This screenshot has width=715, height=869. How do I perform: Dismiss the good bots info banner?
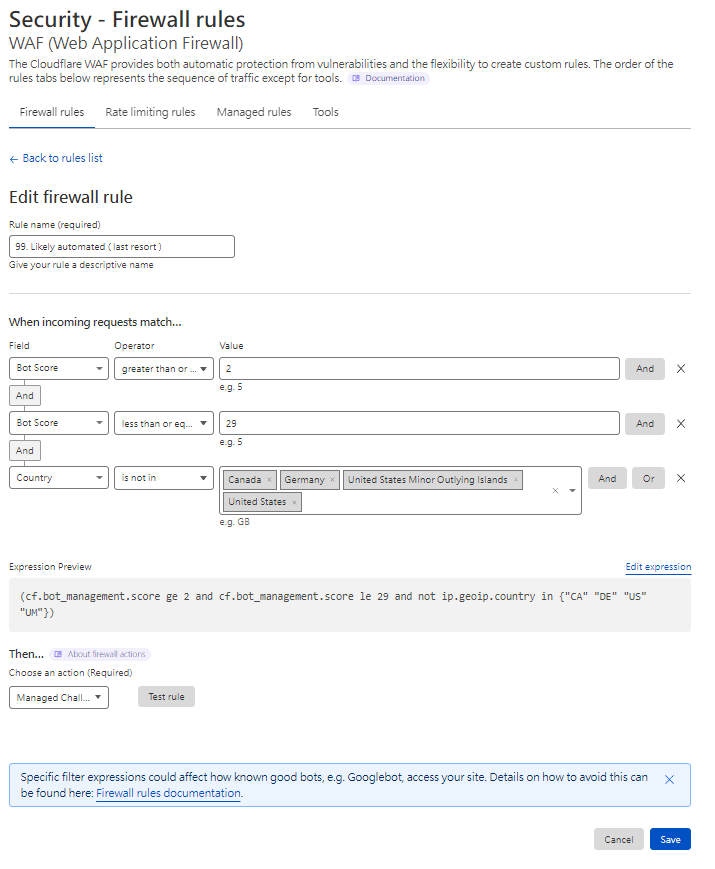[670, 780]
